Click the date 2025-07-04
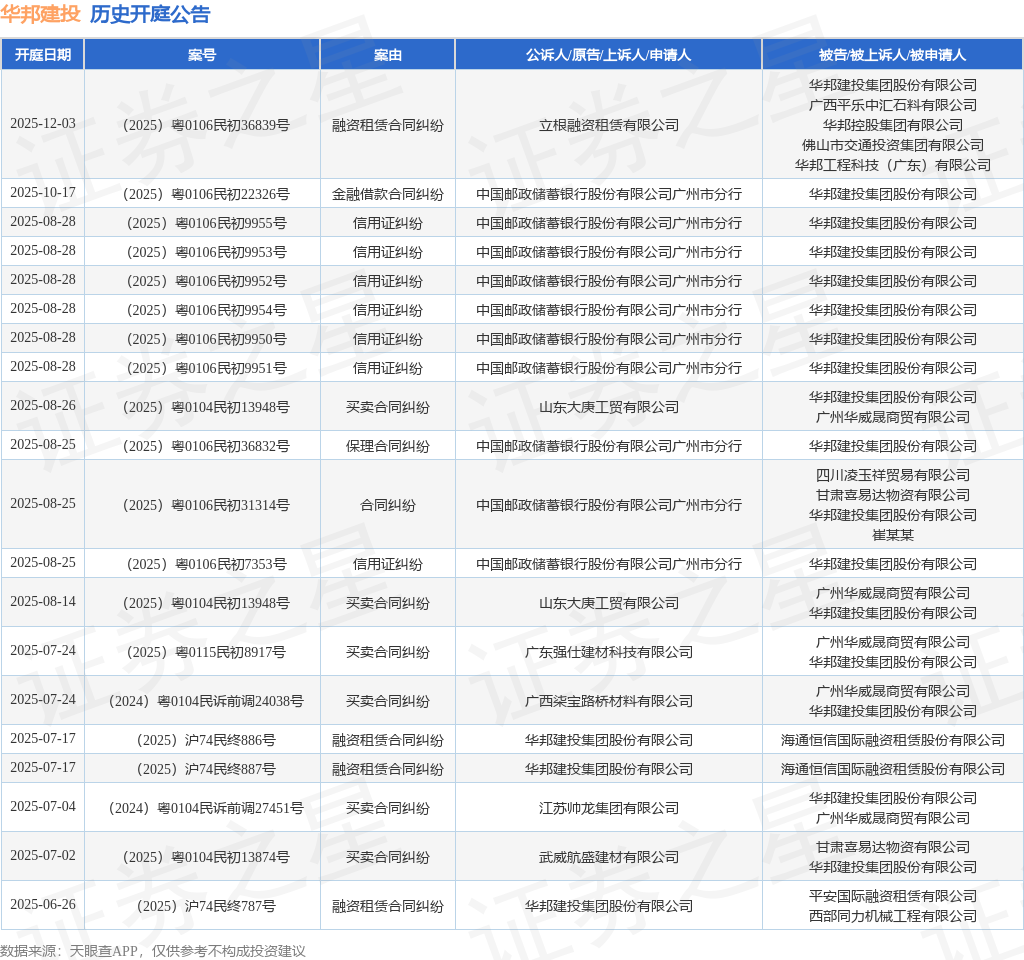1024x960 pixels. pyautogui.click(x=43, y=807)
